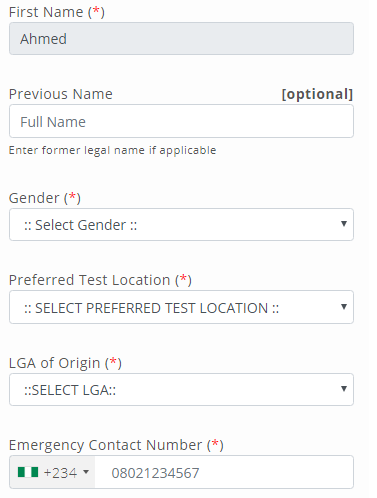
Task: Focus the Previous Name Full Name field
Action: [181, 121]
